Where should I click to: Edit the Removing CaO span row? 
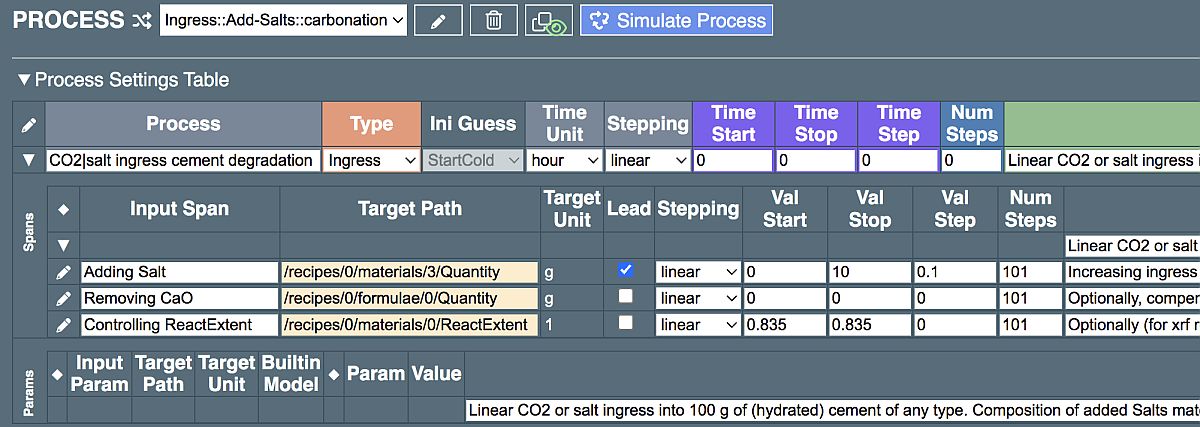coord(63,298)
